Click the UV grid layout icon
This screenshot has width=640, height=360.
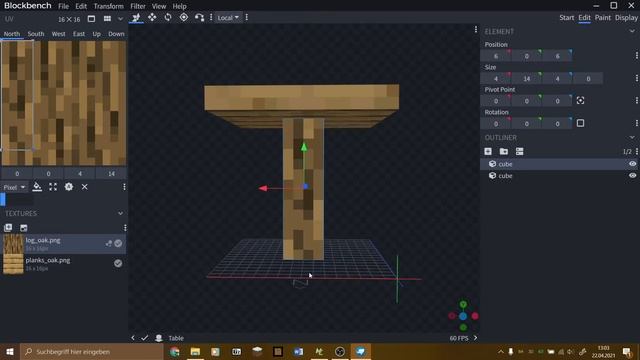pyautogui.click(x=107, y=19)
